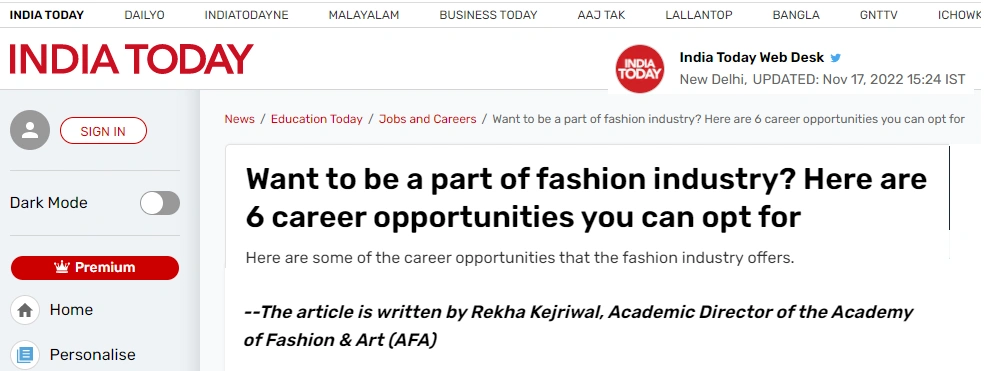Viewport: 994px width, 371px height.
Task: Open DailyO in the top bar
Action: [x=145, y=15]
